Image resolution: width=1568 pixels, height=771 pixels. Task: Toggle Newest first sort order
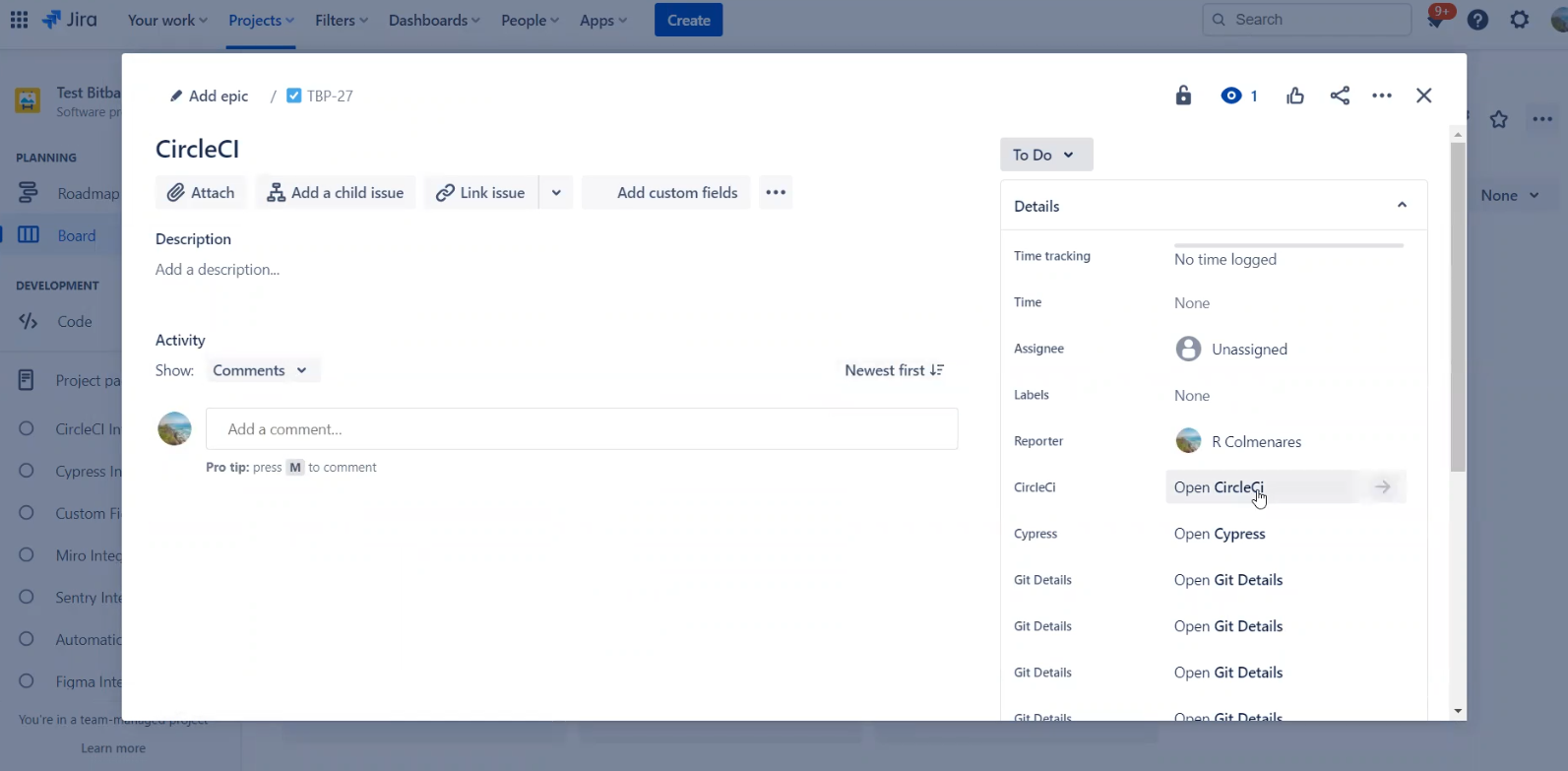(894, 370)
